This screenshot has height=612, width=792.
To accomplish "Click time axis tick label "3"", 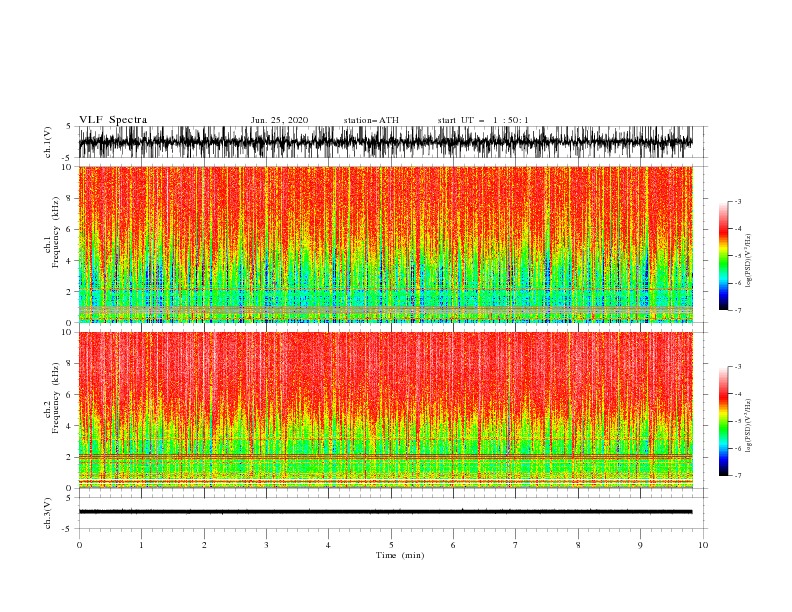I will coord(266,545).
